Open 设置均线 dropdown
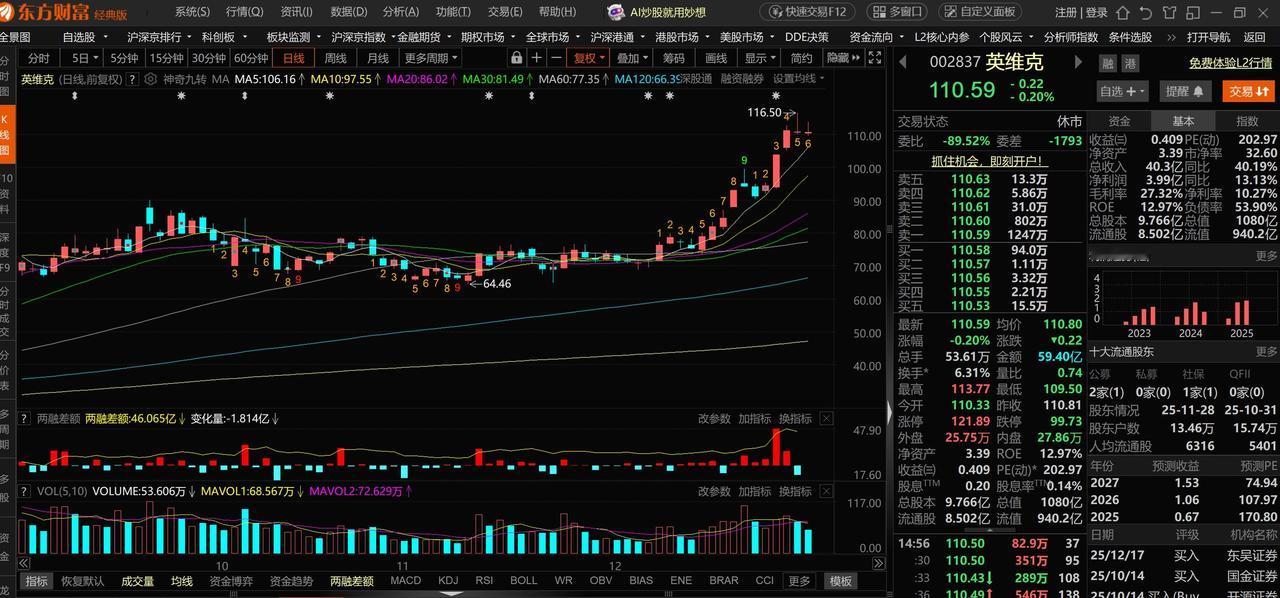Viewport: 1280px width, 598px height. [800, 79]
